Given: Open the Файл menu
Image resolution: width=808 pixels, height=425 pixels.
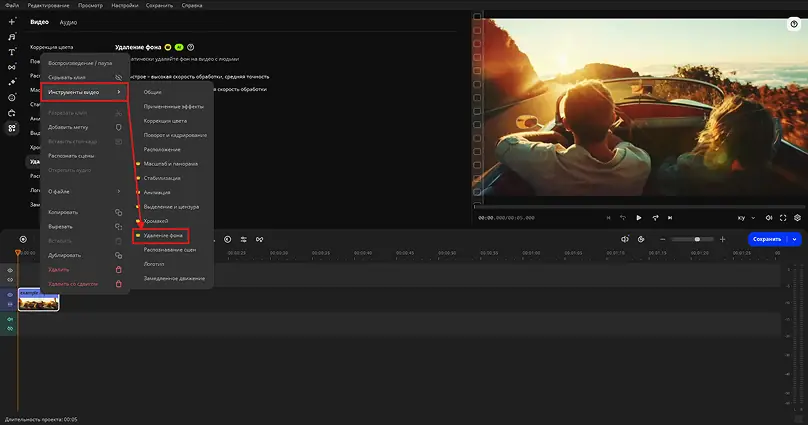Looking at the screenshot, I should click(12, 5).
